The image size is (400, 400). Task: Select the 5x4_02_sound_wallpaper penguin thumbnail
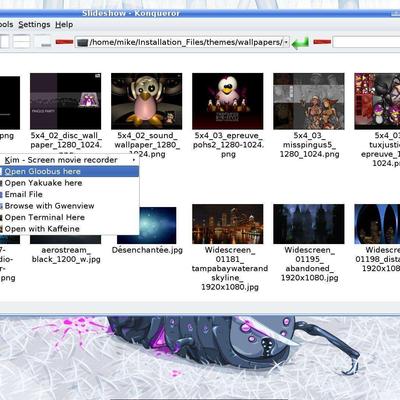147,101
